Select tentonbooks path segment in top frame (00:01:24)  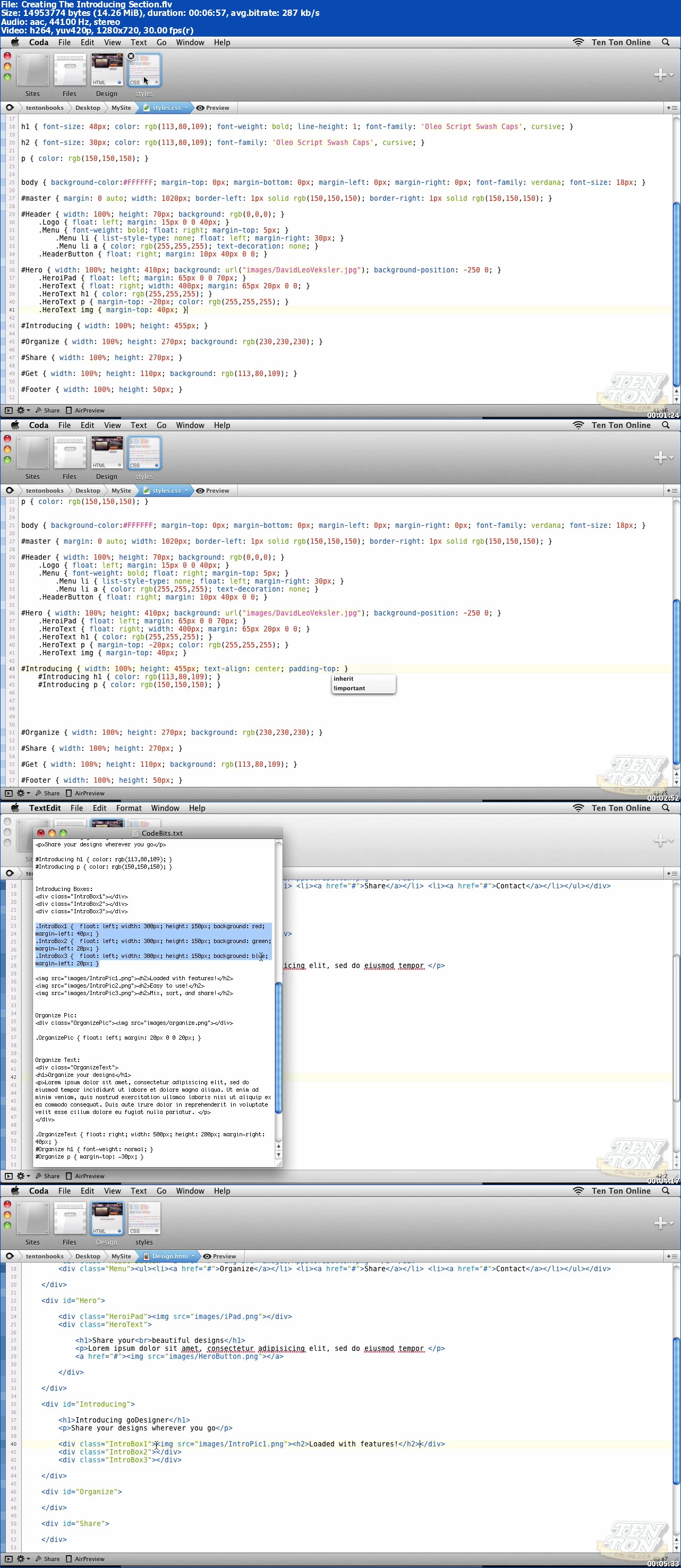[x=45, y=108]
